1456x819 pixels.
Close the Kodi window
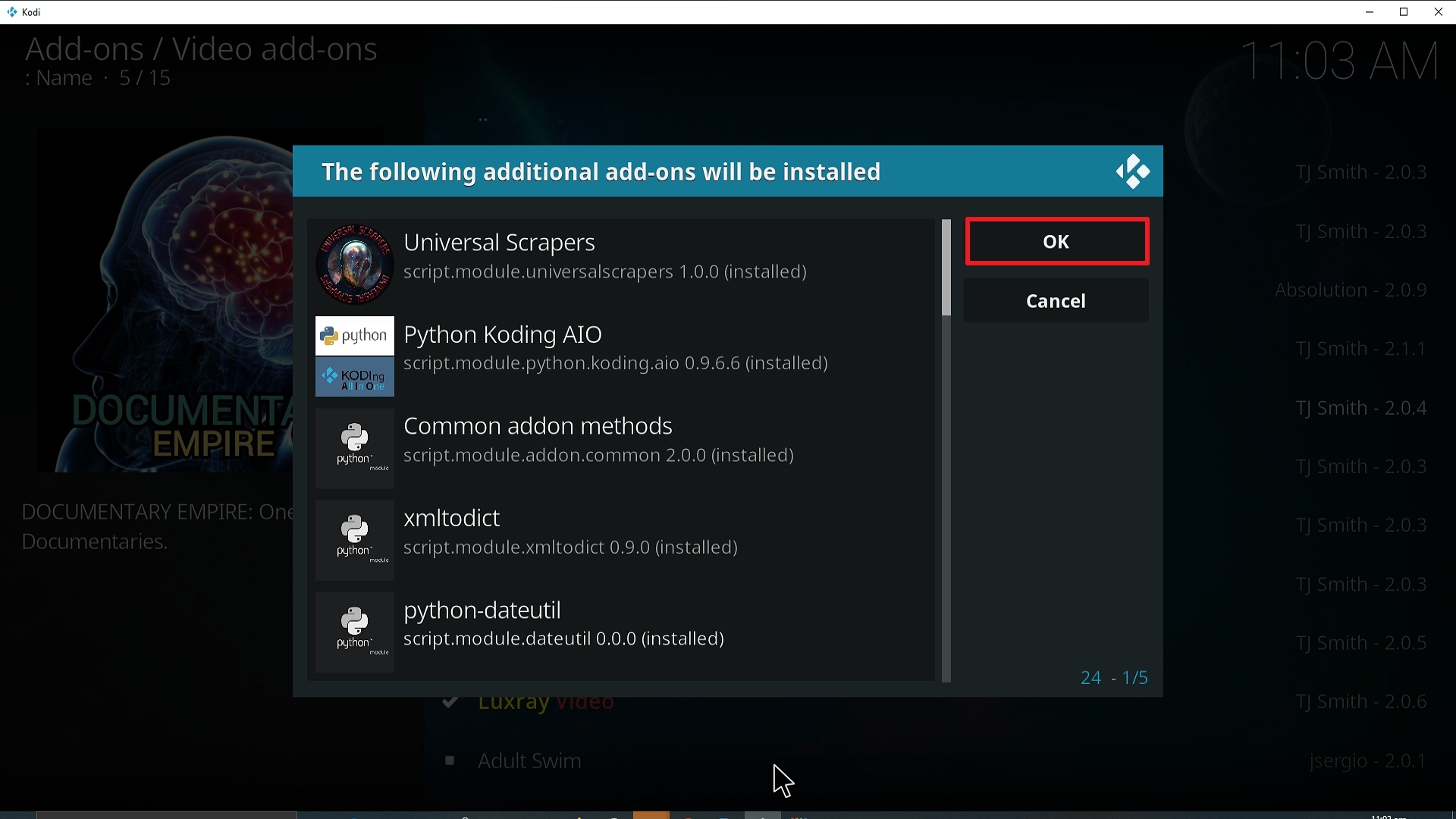(x=1439, y=12)
